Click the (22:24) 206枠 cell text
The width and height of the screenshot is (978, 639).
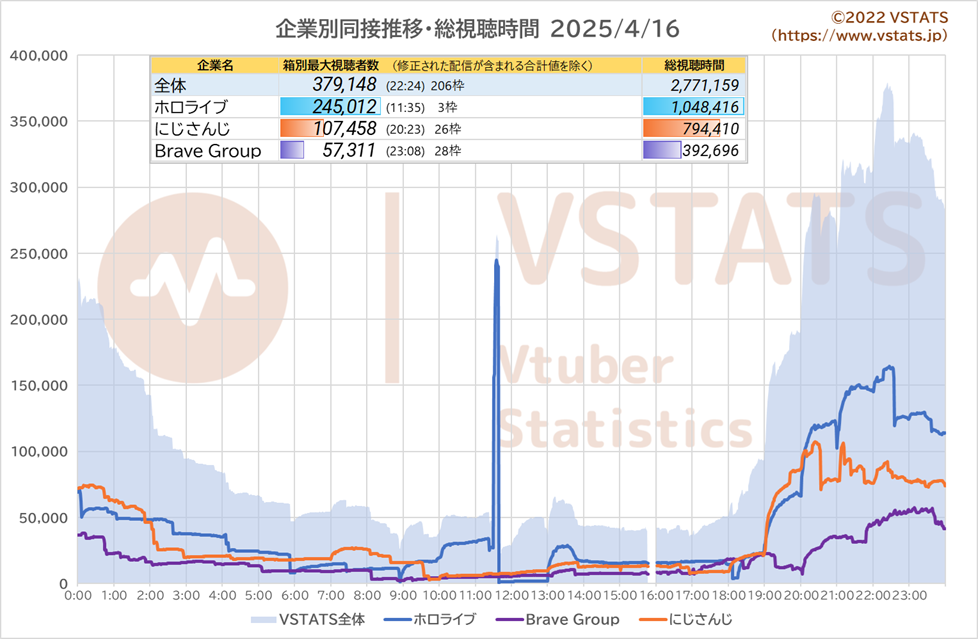point(425,85)
